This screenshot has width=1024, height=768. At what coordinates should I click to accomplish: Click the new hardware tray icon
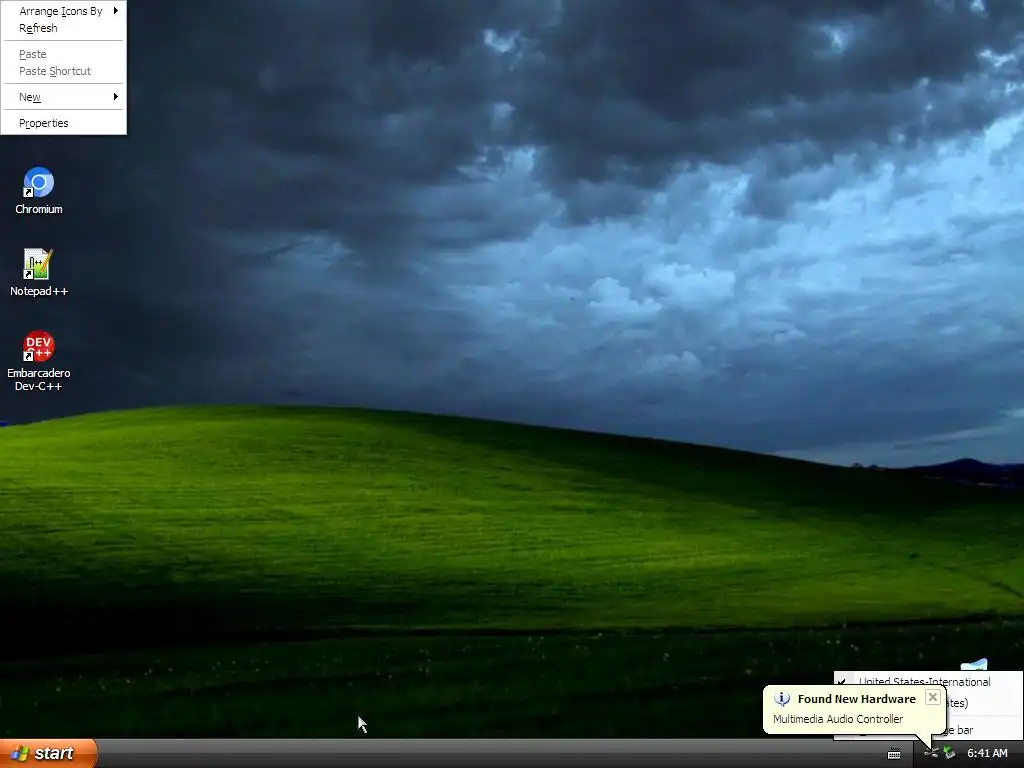coord(931,754)
